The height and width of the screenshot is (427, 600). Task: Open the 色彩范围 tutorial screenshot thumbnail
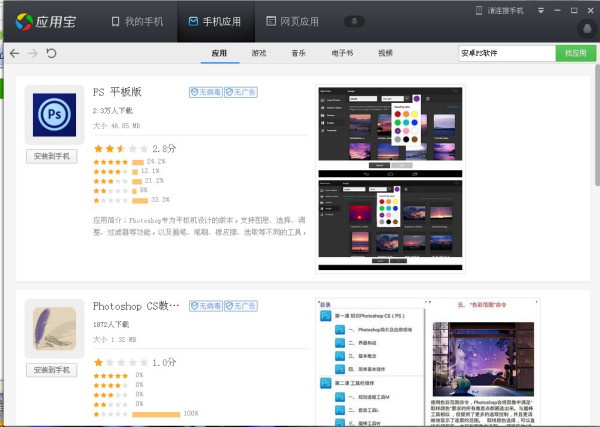(483, 362)
